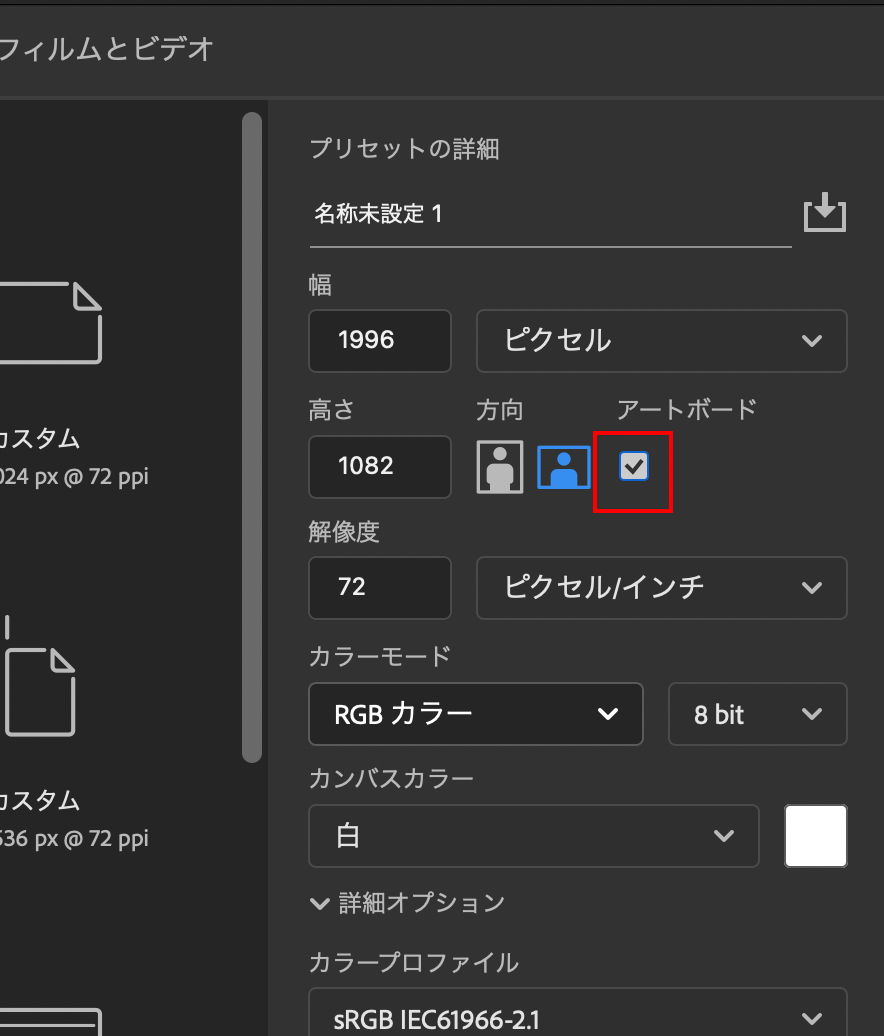Click the height field showing 1082
The width and height of the screenshot is (884, 1036).
coord(379,466)
